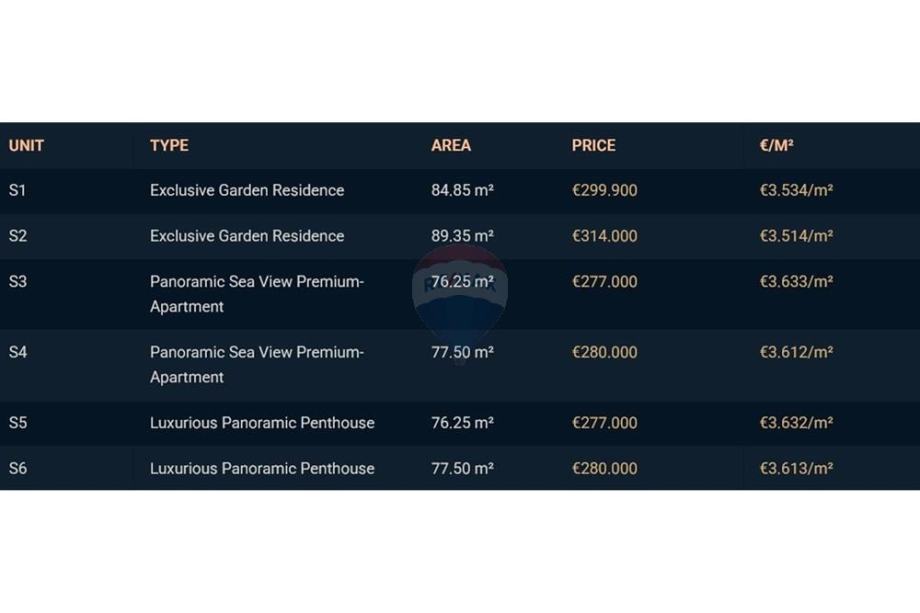Click S3 Panoramic Sea View Premium-Apartment text
This screenshot has height=613, width=920.
pyautogui.click(x=256, y=294)
